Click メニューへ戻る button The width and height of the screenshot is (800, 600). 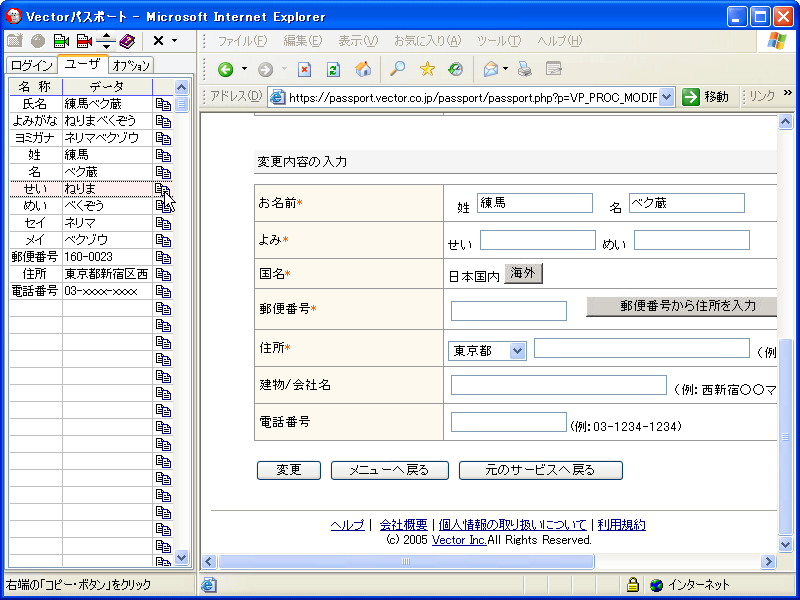tap(389, 470)
